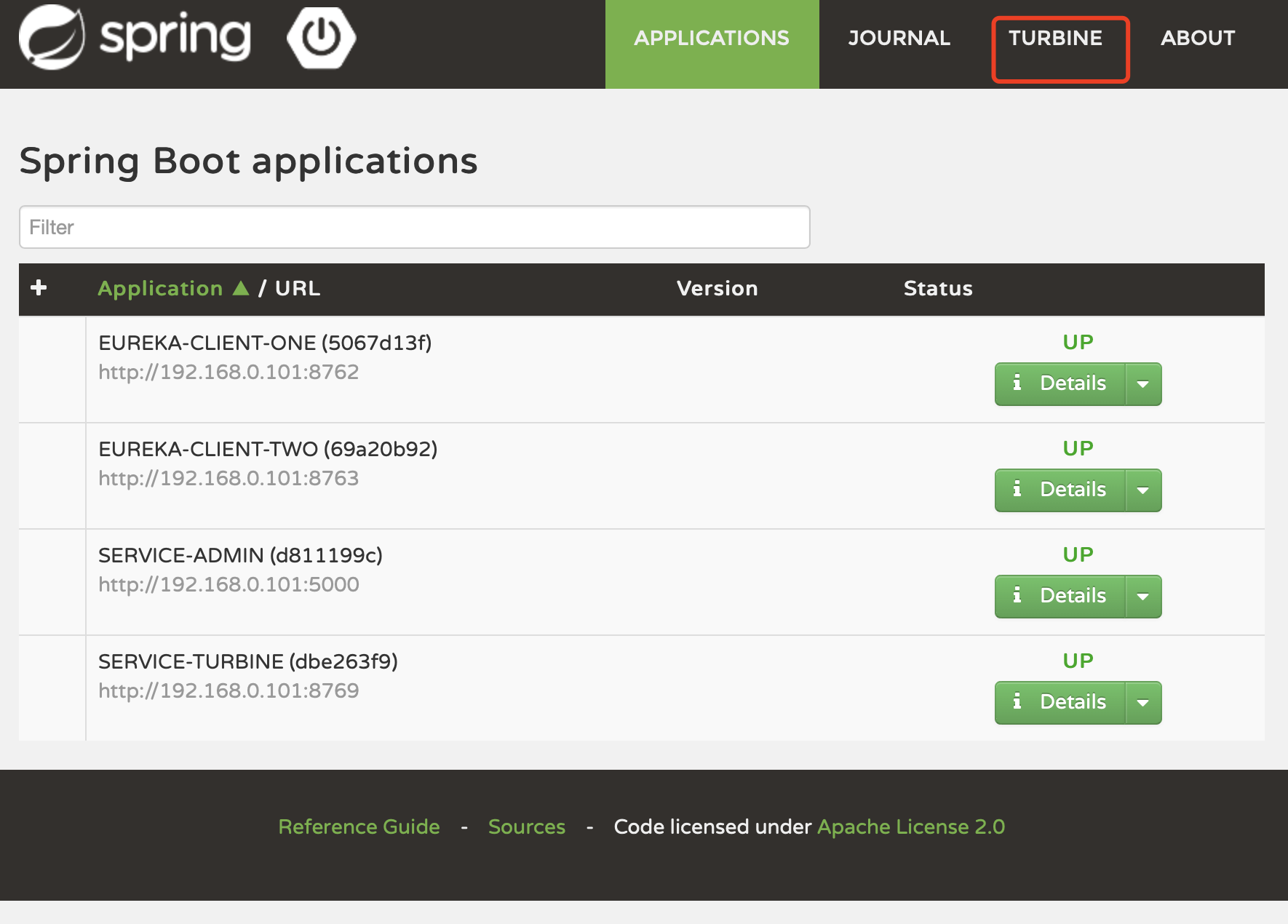1288x924 pixels.
Task: Sort by Application column header
Action: point(160,289)
